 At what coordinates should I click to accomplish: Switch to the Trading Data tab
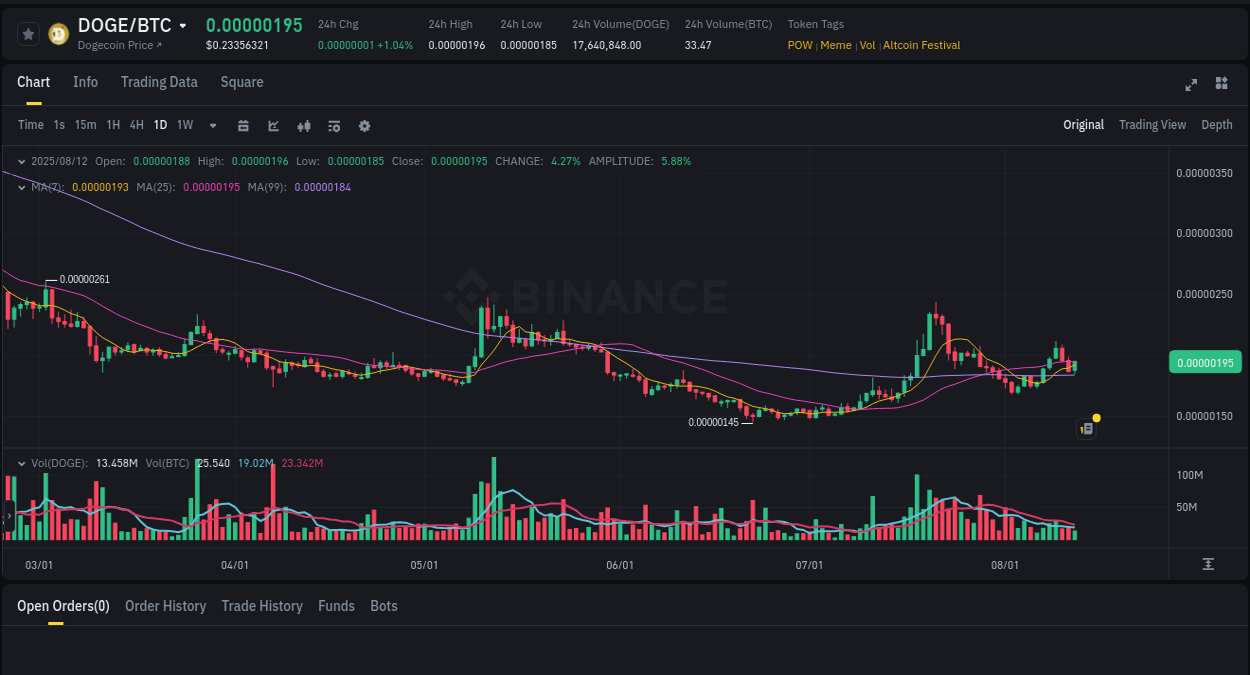point(159,82)
